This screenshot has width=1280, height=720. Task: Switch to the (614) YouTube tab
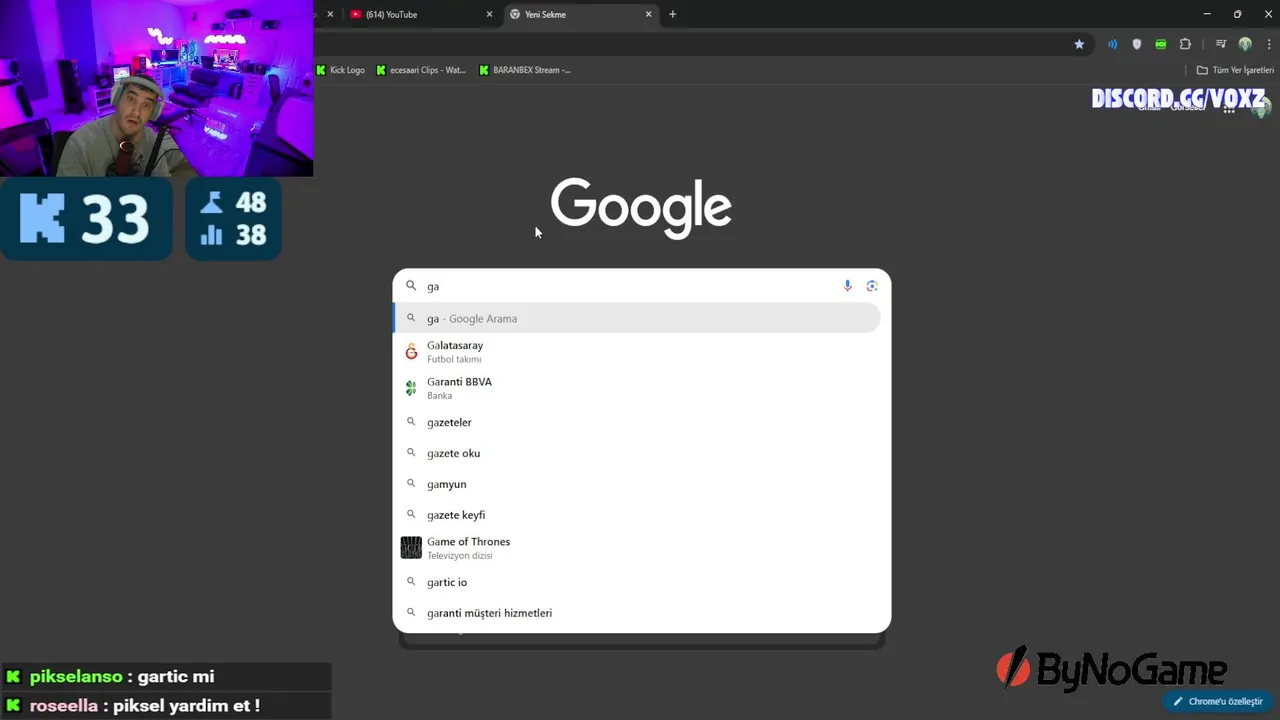coord(420,14)
